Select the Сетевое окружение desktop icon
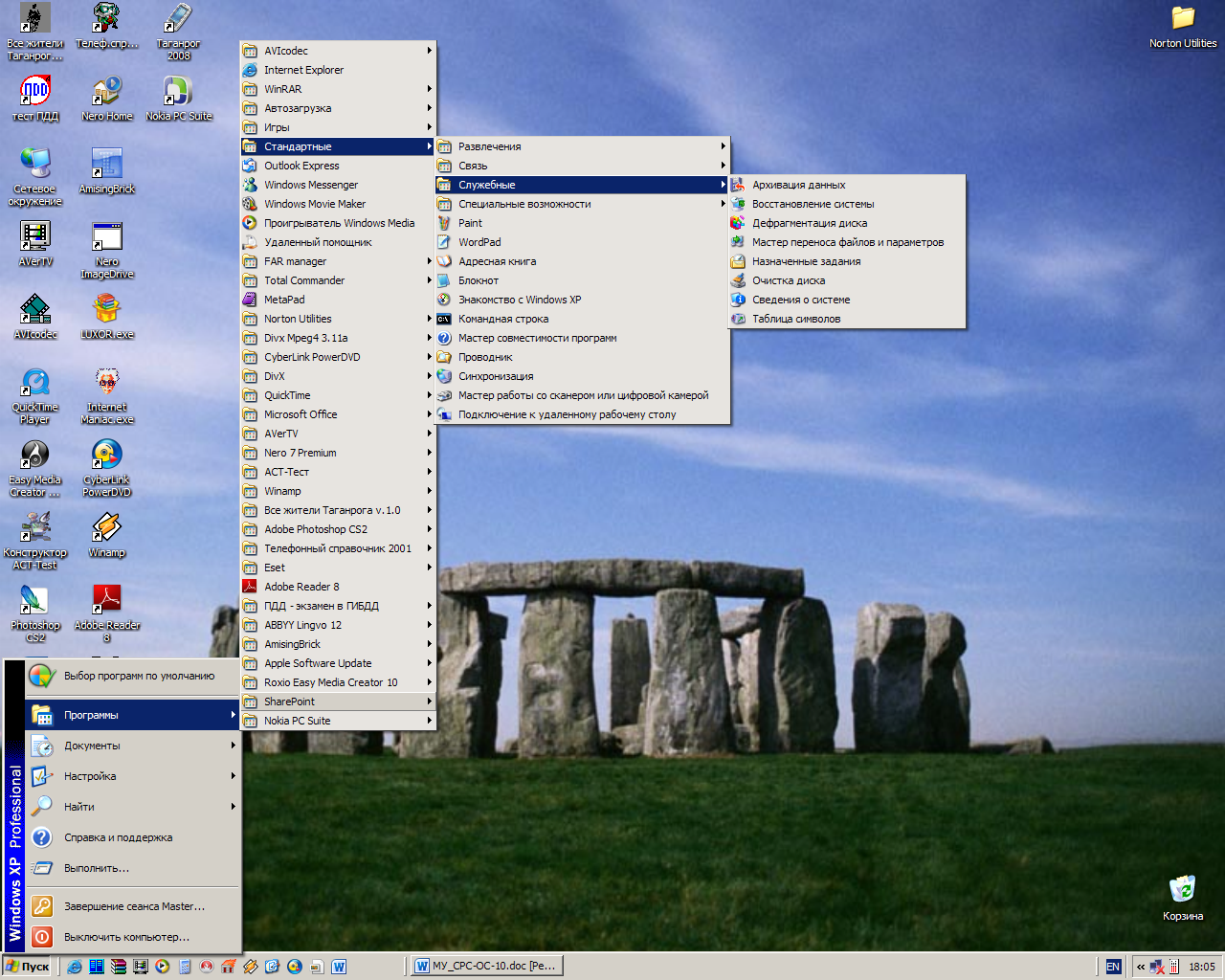Viewport: 1225px width, 980px height. tap(35, 177)
